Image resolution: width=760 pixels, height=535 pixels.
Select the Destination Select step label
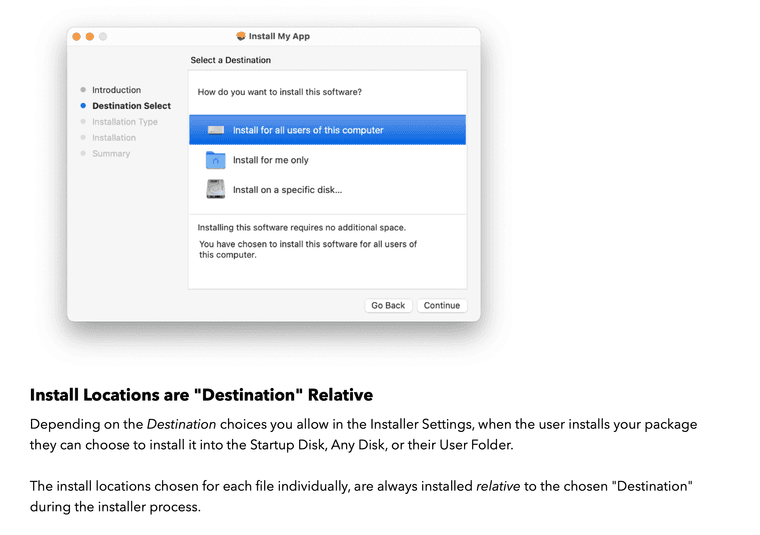point(131,106)
